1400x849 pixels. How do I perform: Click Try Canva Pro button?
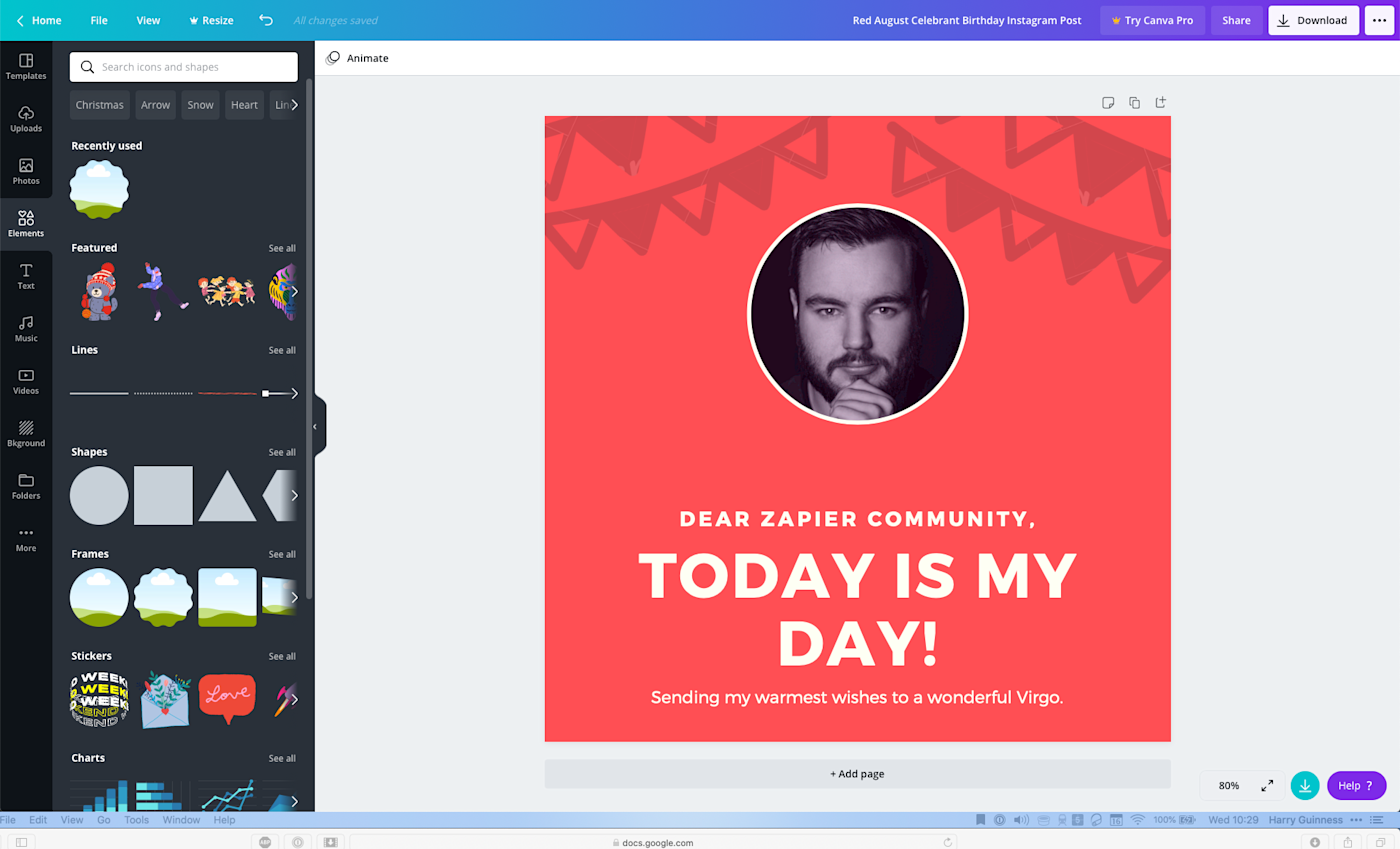coord(1152,20)
